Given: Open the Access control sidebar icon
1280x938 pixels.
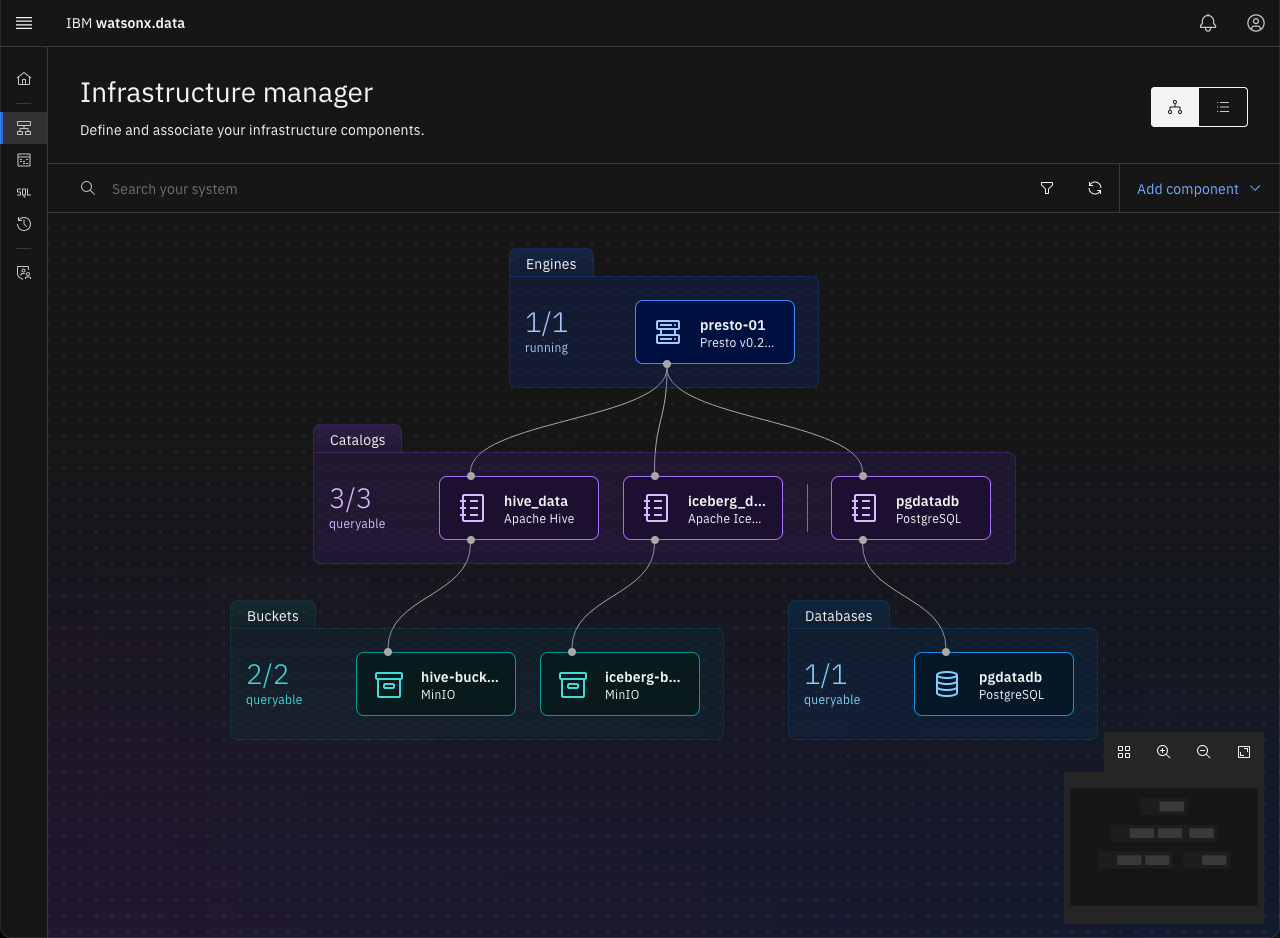Looking at the screenshot, I should [x=24, y=272].
